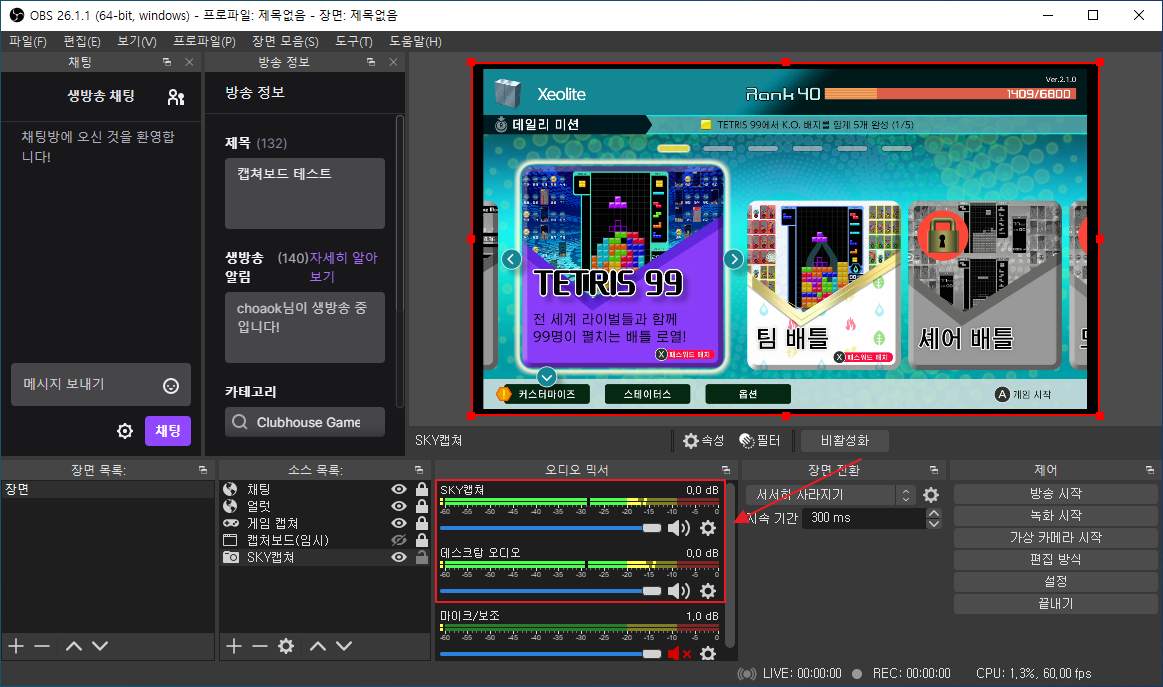The width and height of the screenshot is (1163, 687).
Task: Increase 지속 기간 duration value
Action: coord(934,513)
